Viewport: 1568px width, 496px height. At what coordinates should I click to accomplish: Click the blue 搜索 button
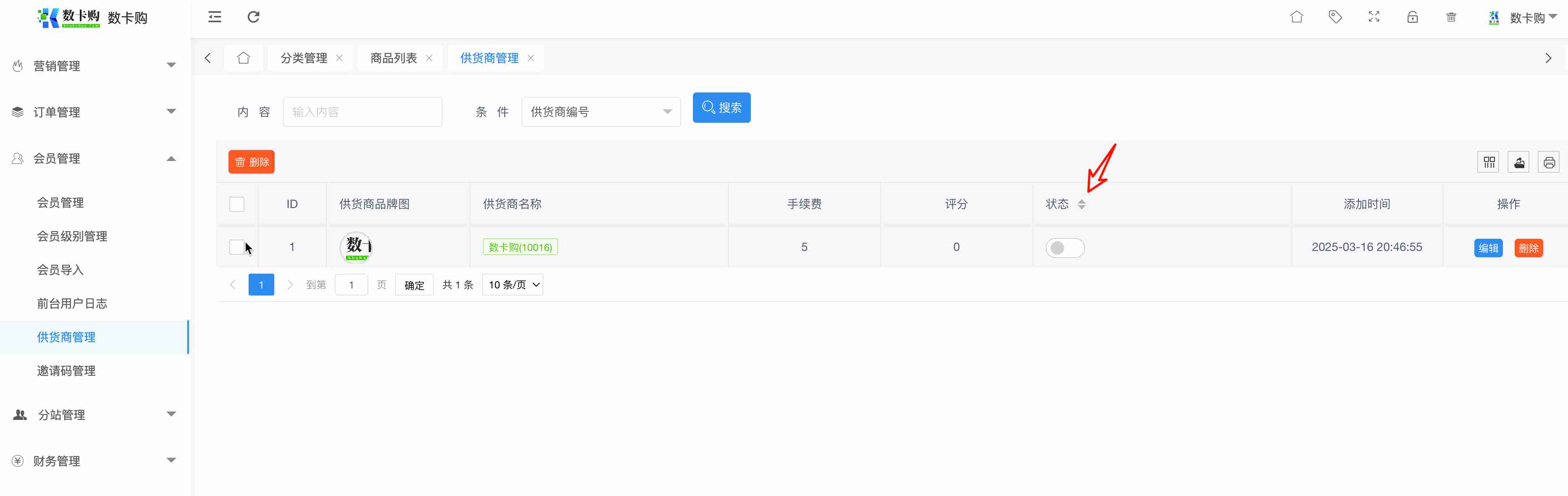point(721,108)
